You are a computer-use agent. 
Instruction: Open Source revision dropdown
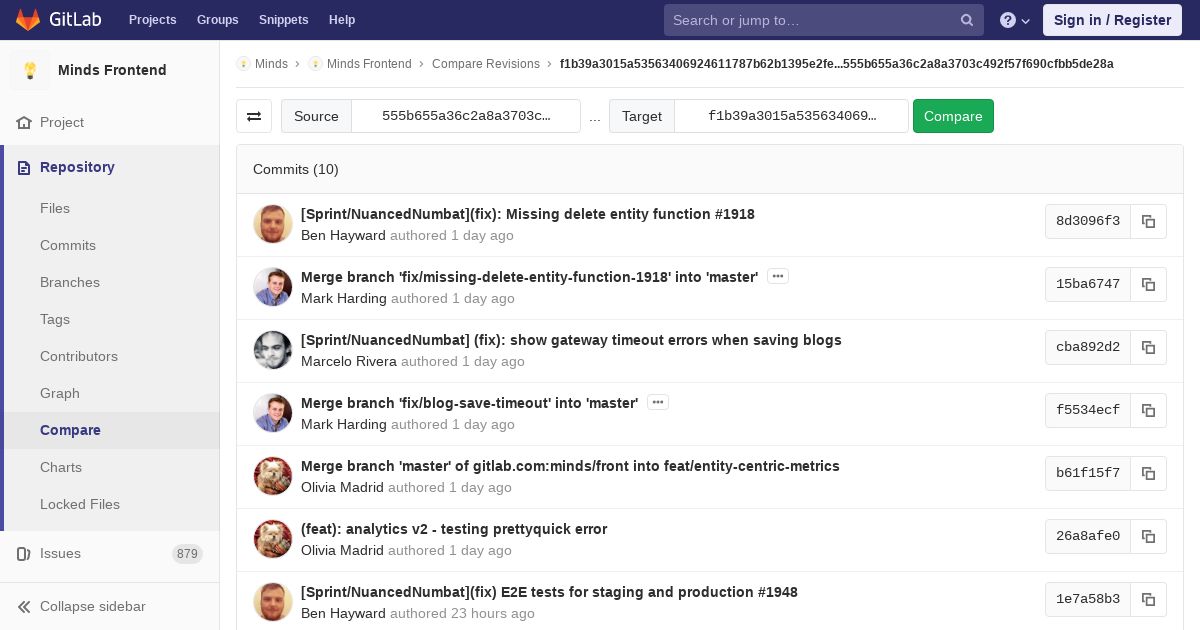pos(466,116)
